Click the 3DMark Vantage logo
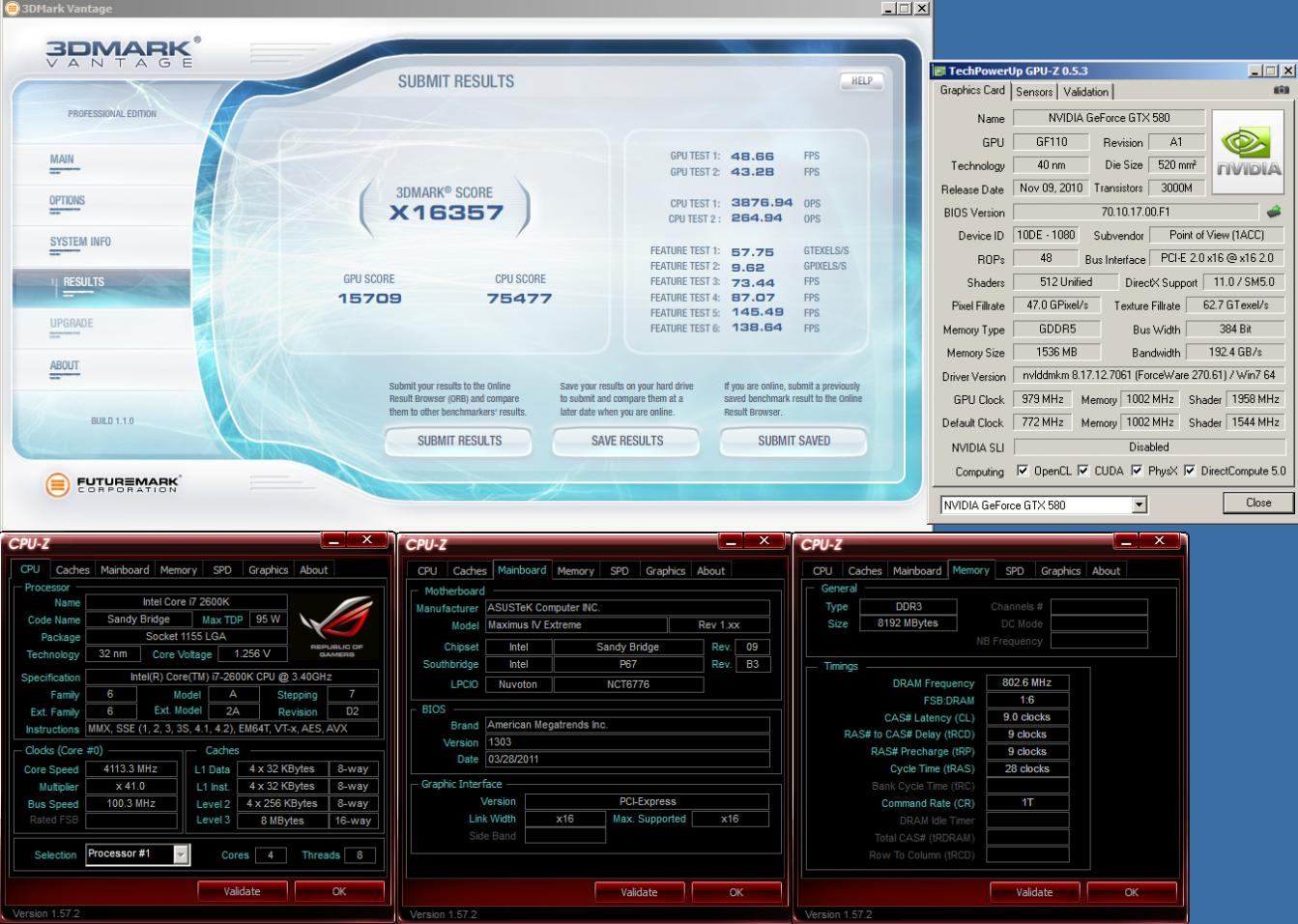 pyautogui.click(x=123, y=52)
